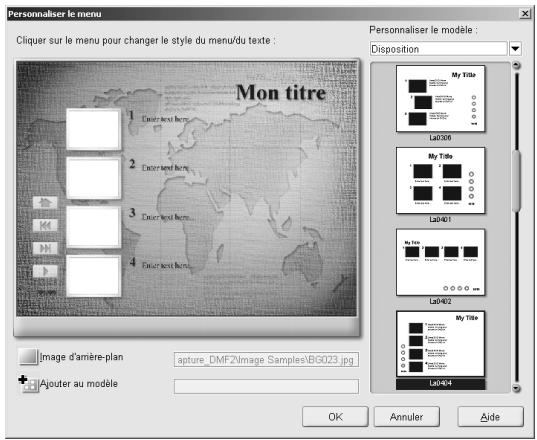The image size is (537, 440).
Task: Click the Image d'arrière-plan icon
Action: 28,356
